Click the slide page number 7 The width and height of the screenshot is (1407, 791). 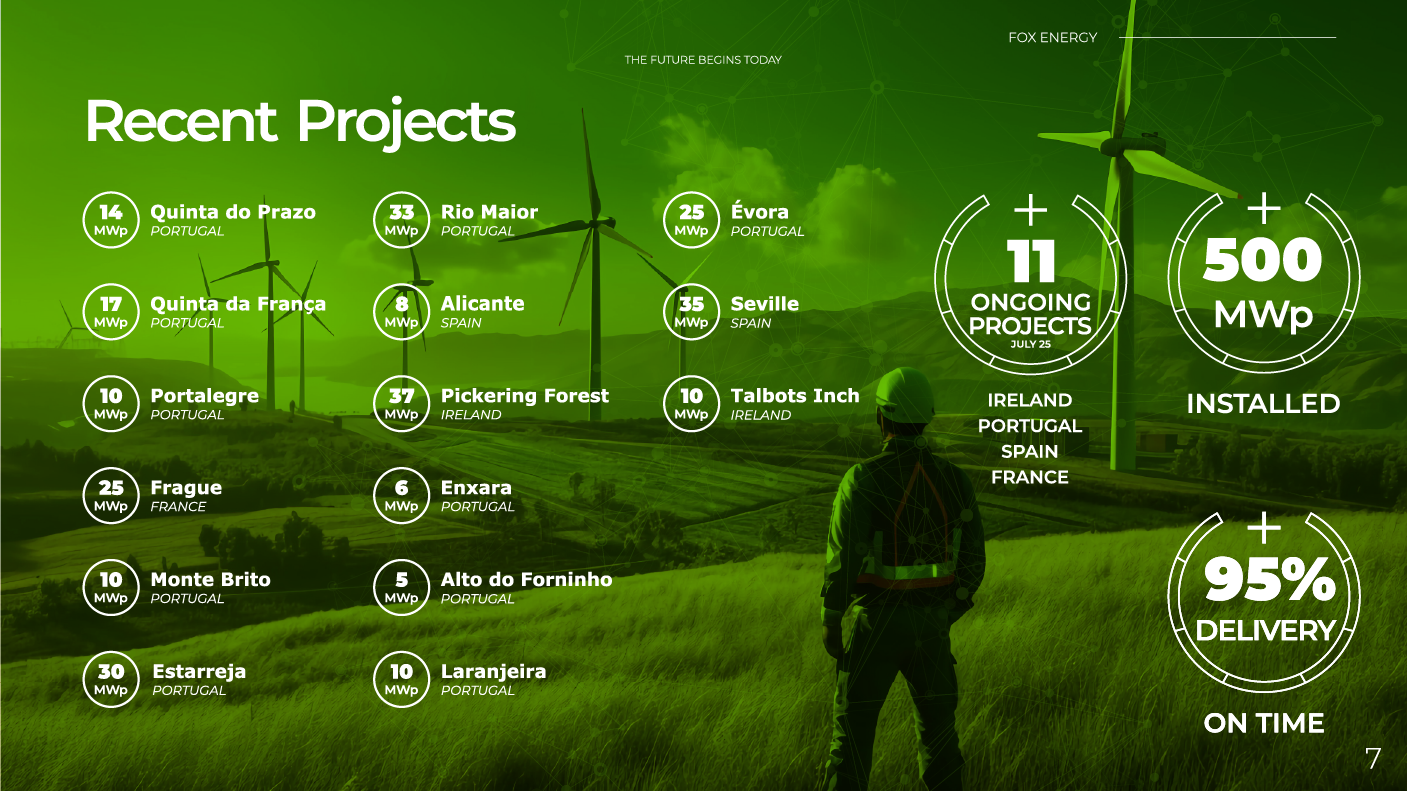[1373, 759]
